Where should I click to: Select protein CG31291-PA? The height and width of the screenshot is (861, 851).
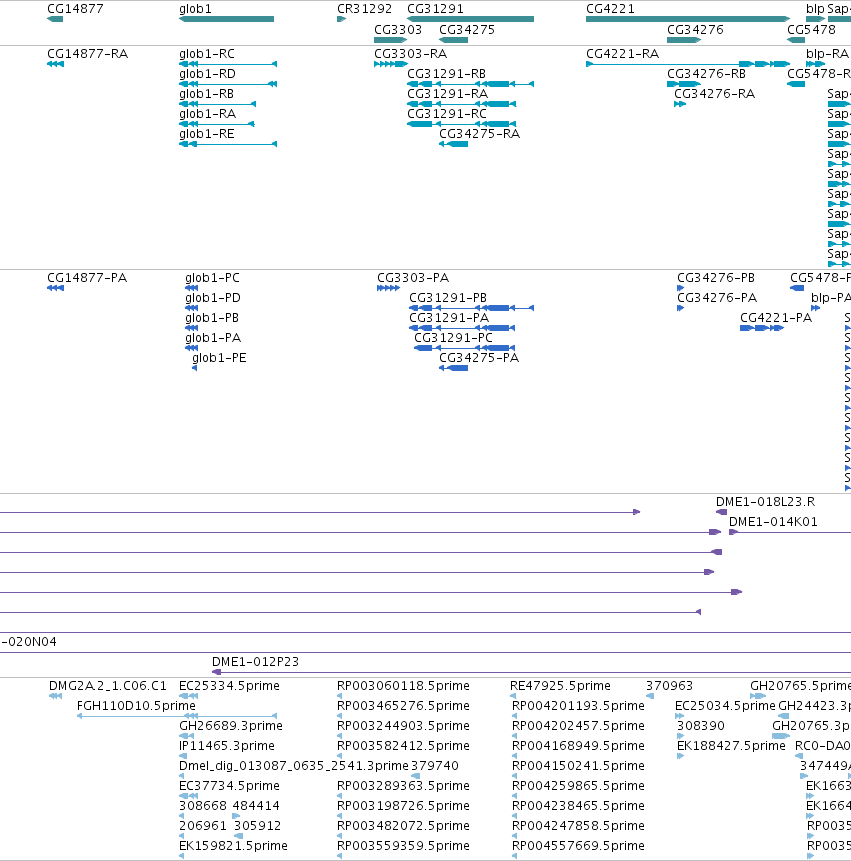[x=449, y=318]
